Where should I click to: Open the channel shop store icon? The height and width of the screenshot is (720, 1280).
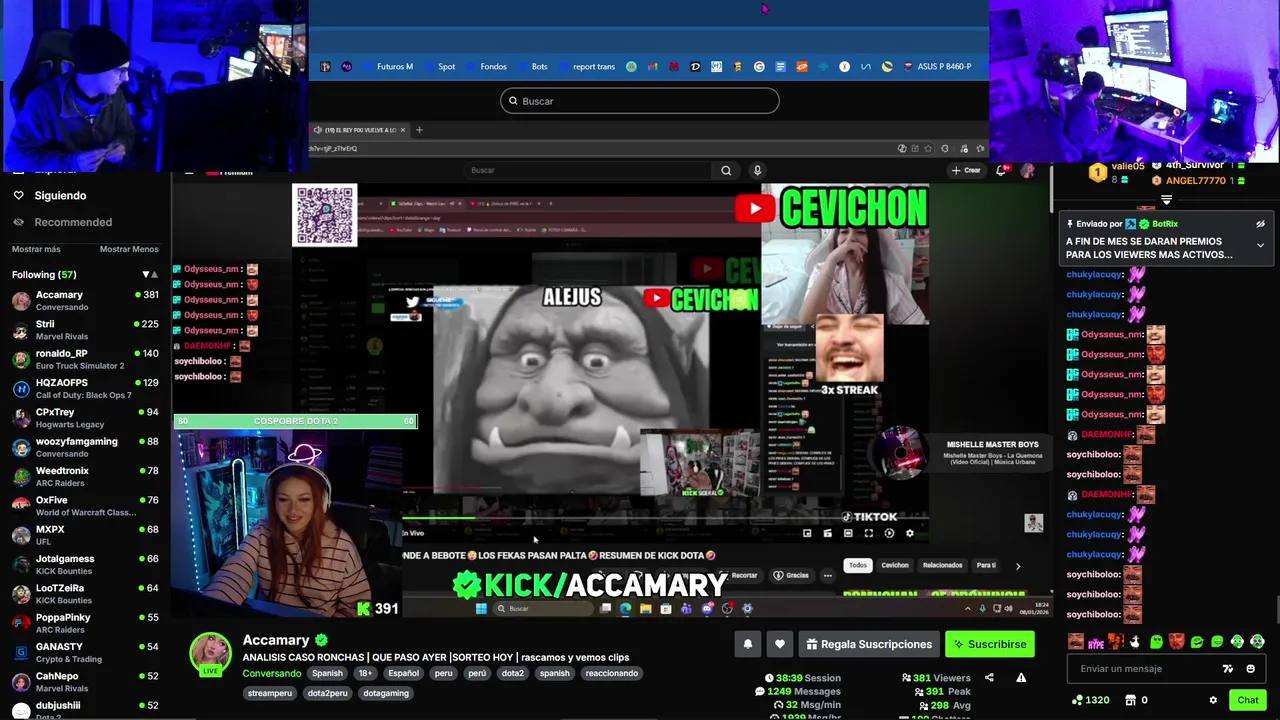(1130, 700)
